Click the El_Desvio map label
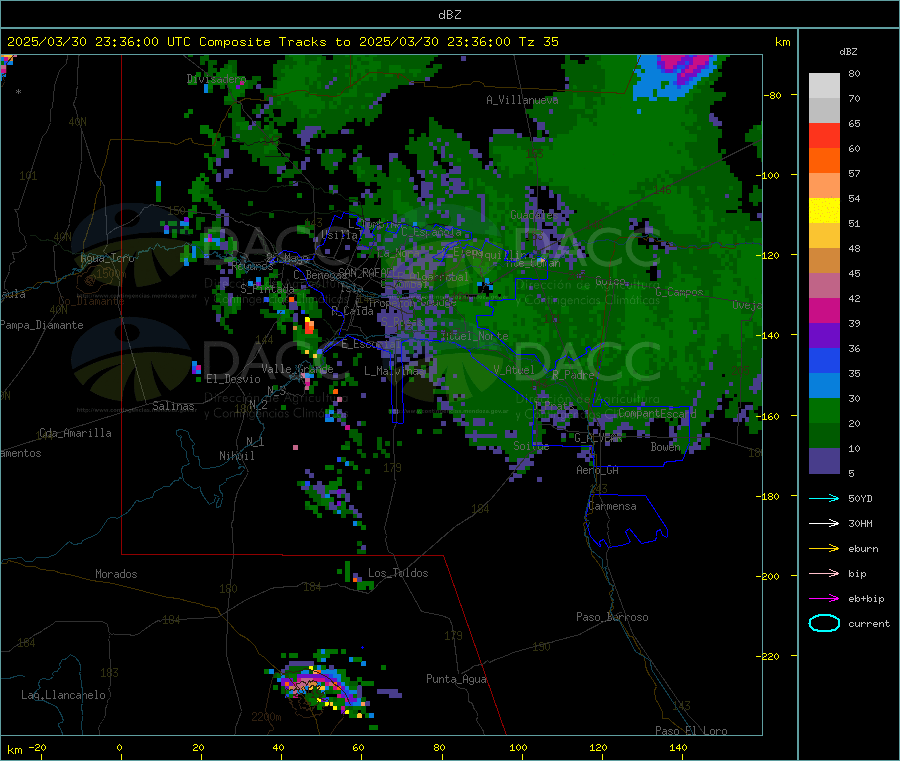 click(233, 379)
